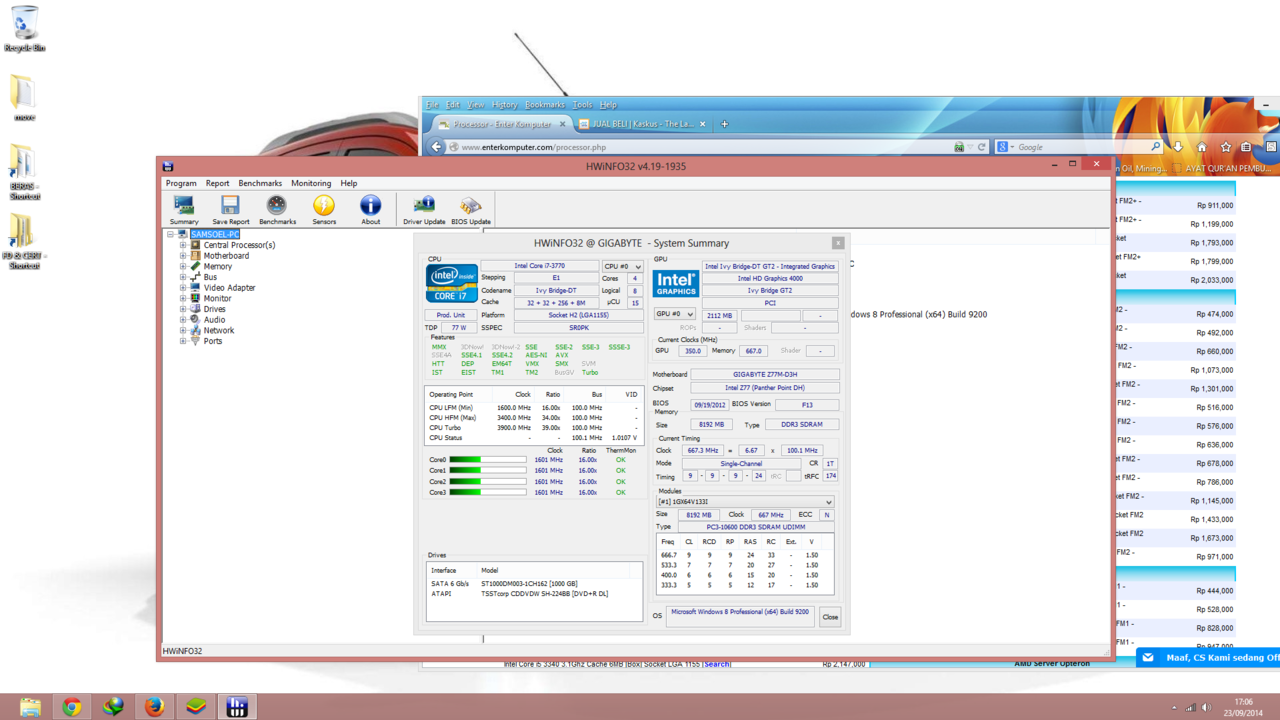Expand the Motherboard tree node
This screenshot has width=1280, height=720.
[x=183, y=256]
